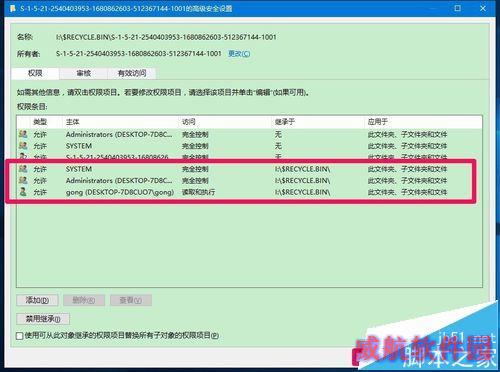This screenshot has height=372, width=500.
Task: Click the group icon of the inherited Administrators entry
Action: point(23,180)
